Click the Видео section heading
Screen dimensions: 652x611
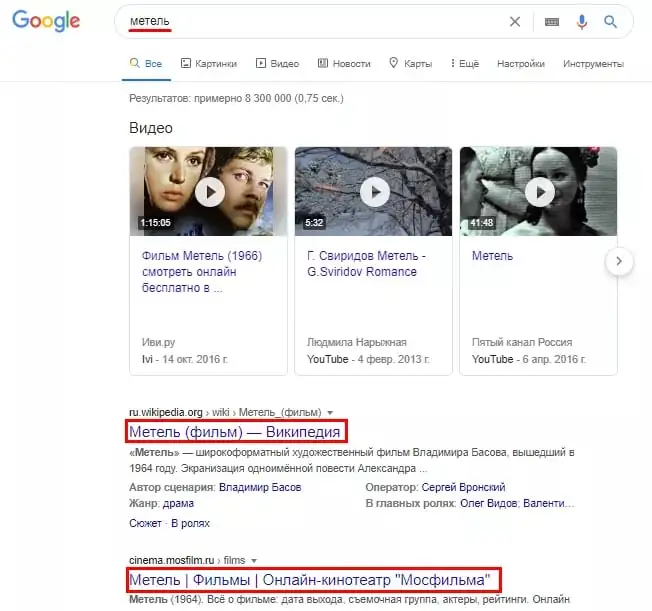tap(151, 128)
